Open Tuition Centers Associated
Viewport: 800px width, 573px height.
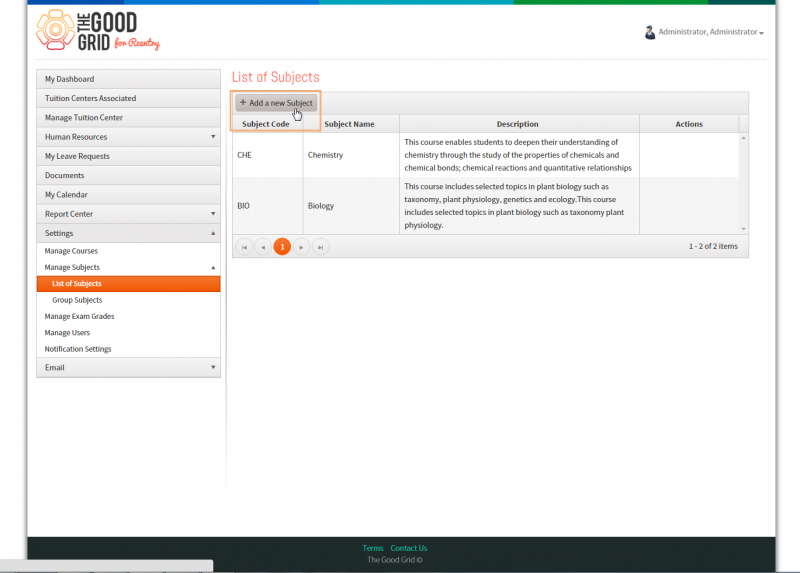point(129,98)
